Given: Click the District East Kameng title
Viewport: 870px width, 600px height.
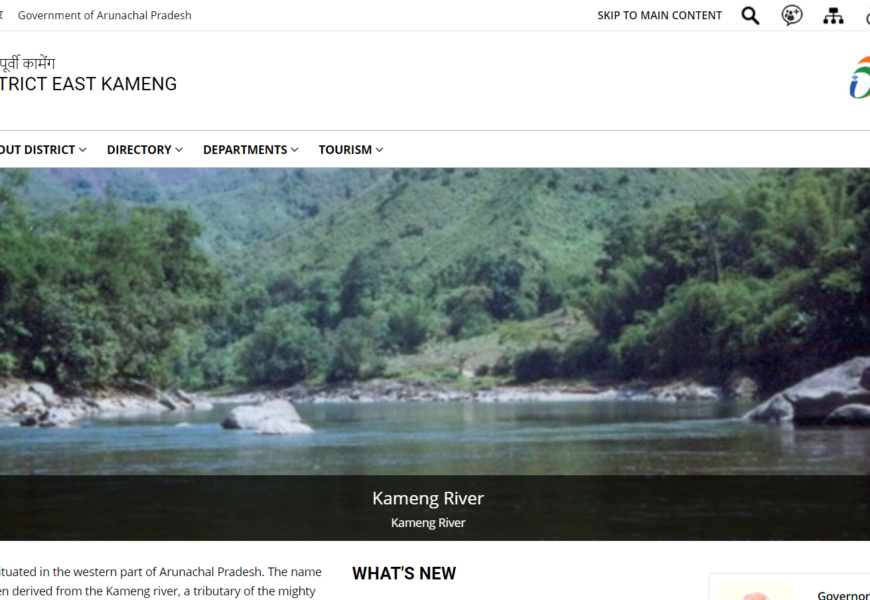Looking at the screenshot, I should pos(88,84).
